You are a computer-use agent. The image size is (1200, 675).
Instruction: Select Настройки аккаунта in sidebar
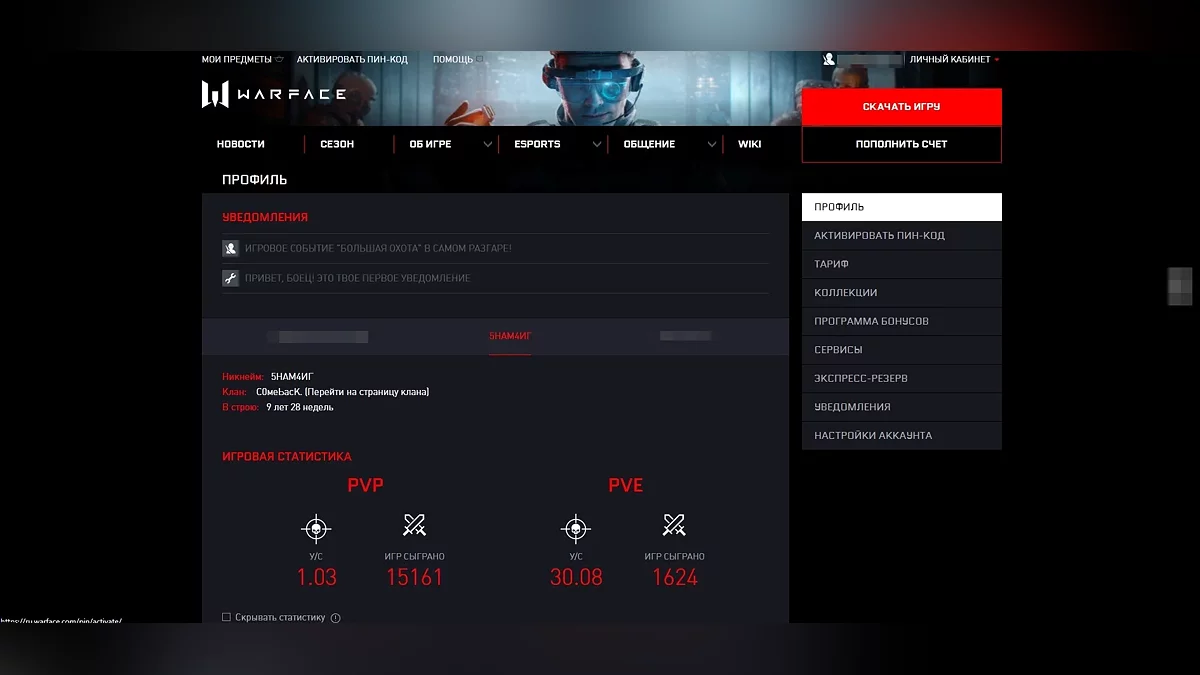pos(902,436)
